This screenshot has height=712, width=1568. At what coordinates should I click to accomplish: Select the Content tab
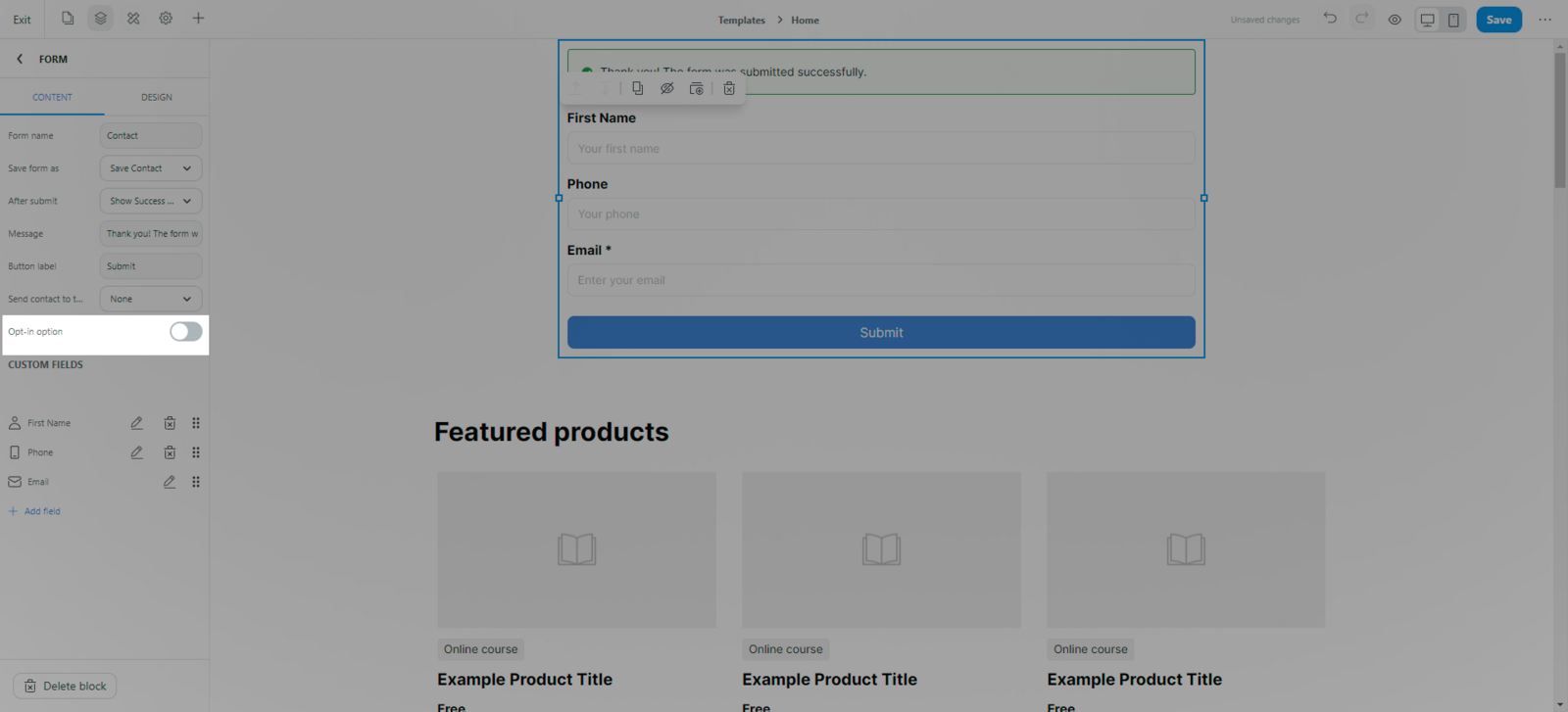[52, 97]
